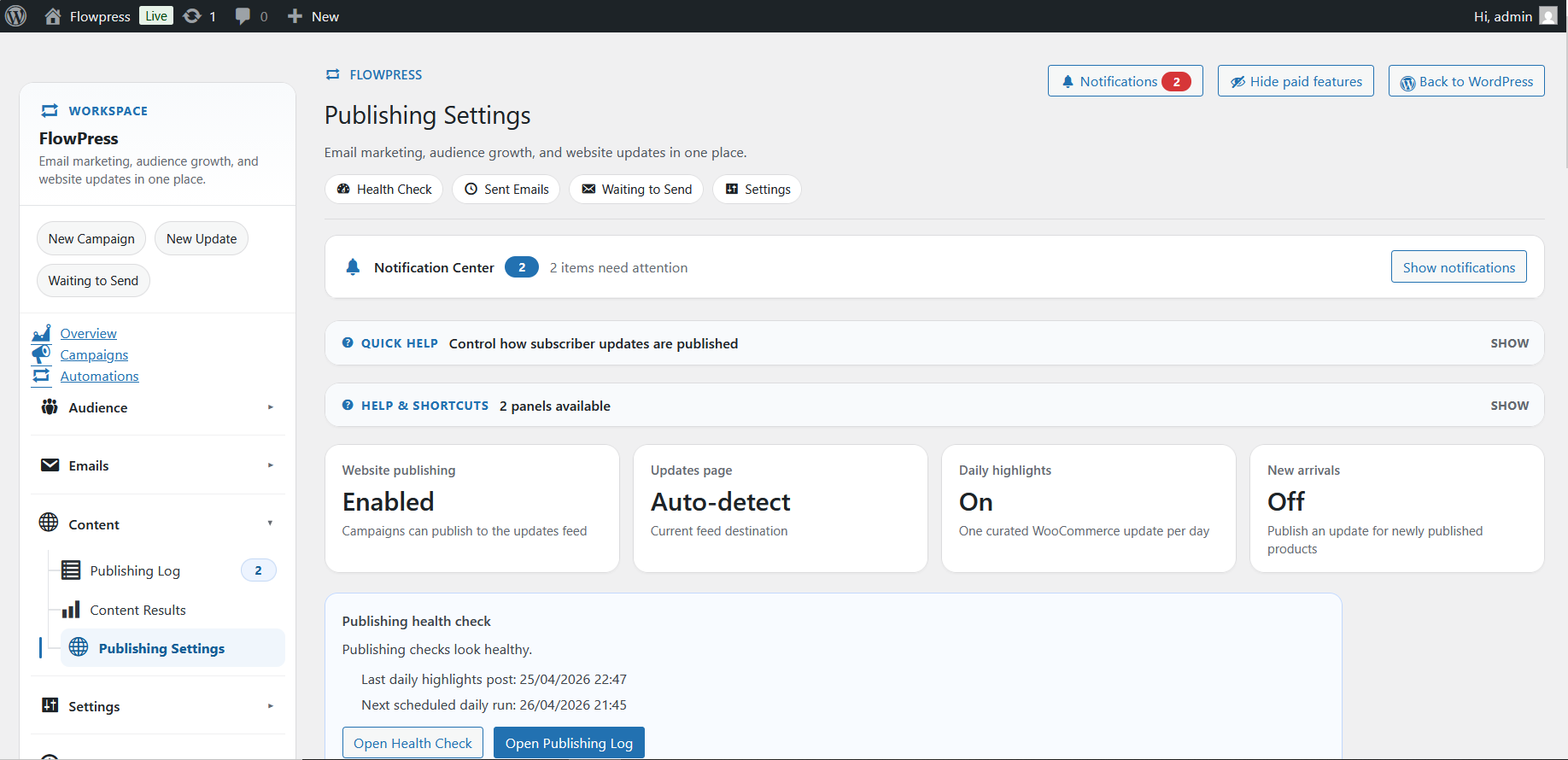Viewport: 1568px width, 760px height.
Task: Click the sidebar Waiting to Send pill
Action: 93,280
